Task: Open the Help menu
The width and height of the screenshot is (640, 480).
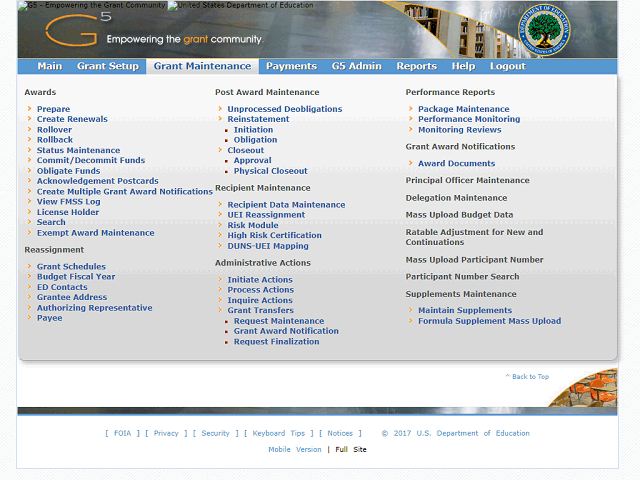Action: [463, 66]
